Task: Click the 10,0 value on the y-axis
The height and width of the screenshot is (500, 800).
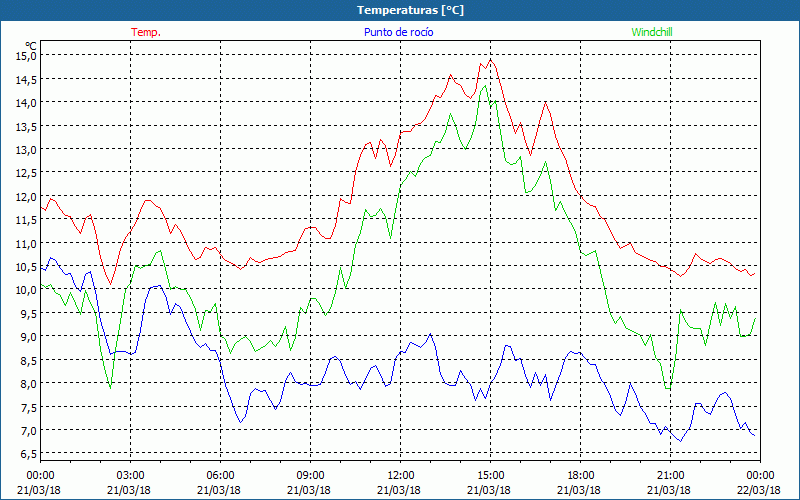Action: pyautogui.click(x=26, y=289)
